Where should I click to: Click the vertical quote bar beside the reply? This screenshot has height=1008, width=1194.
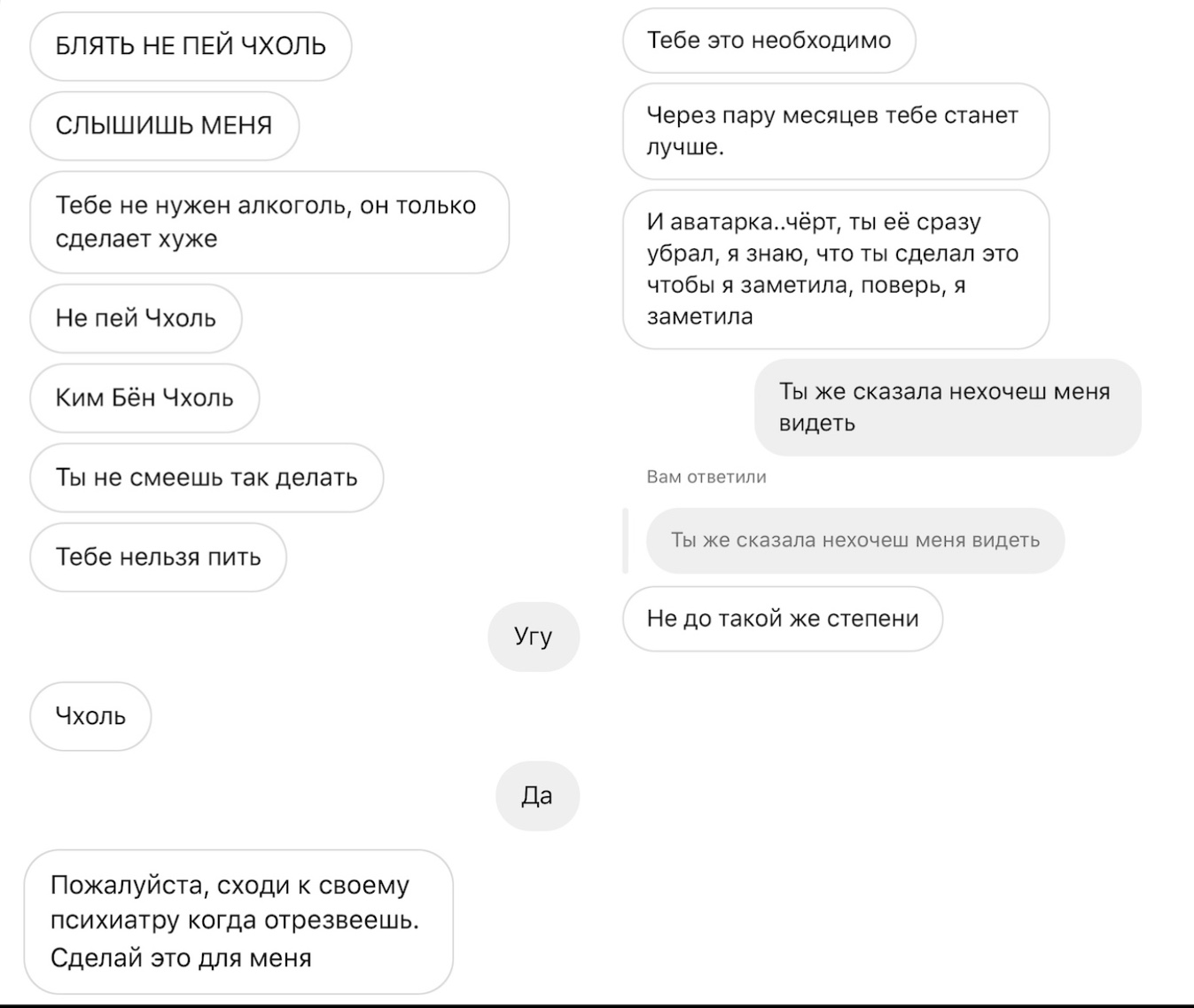pos(626,541)
